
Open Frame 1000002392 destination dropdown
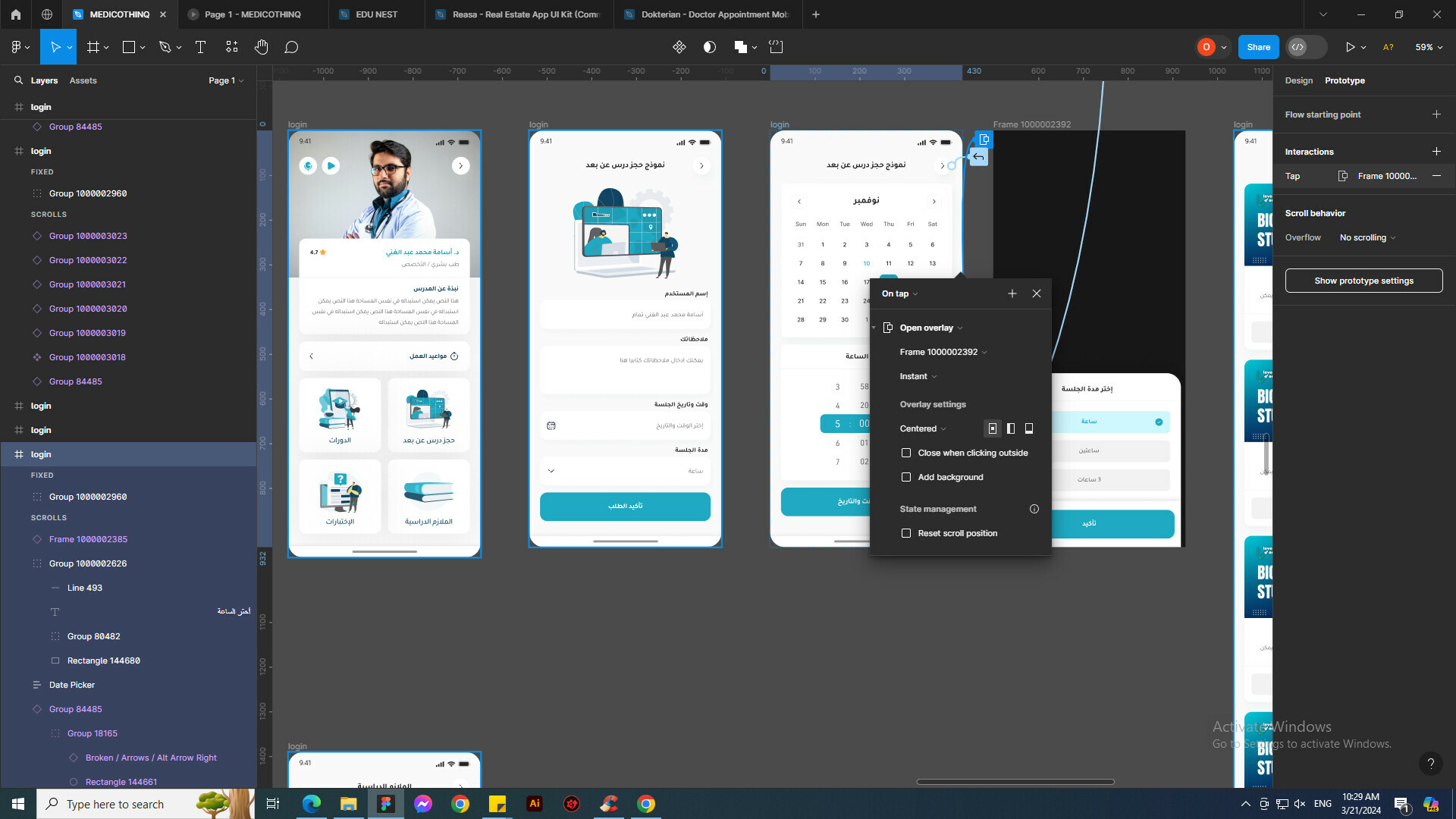(943, 352)
